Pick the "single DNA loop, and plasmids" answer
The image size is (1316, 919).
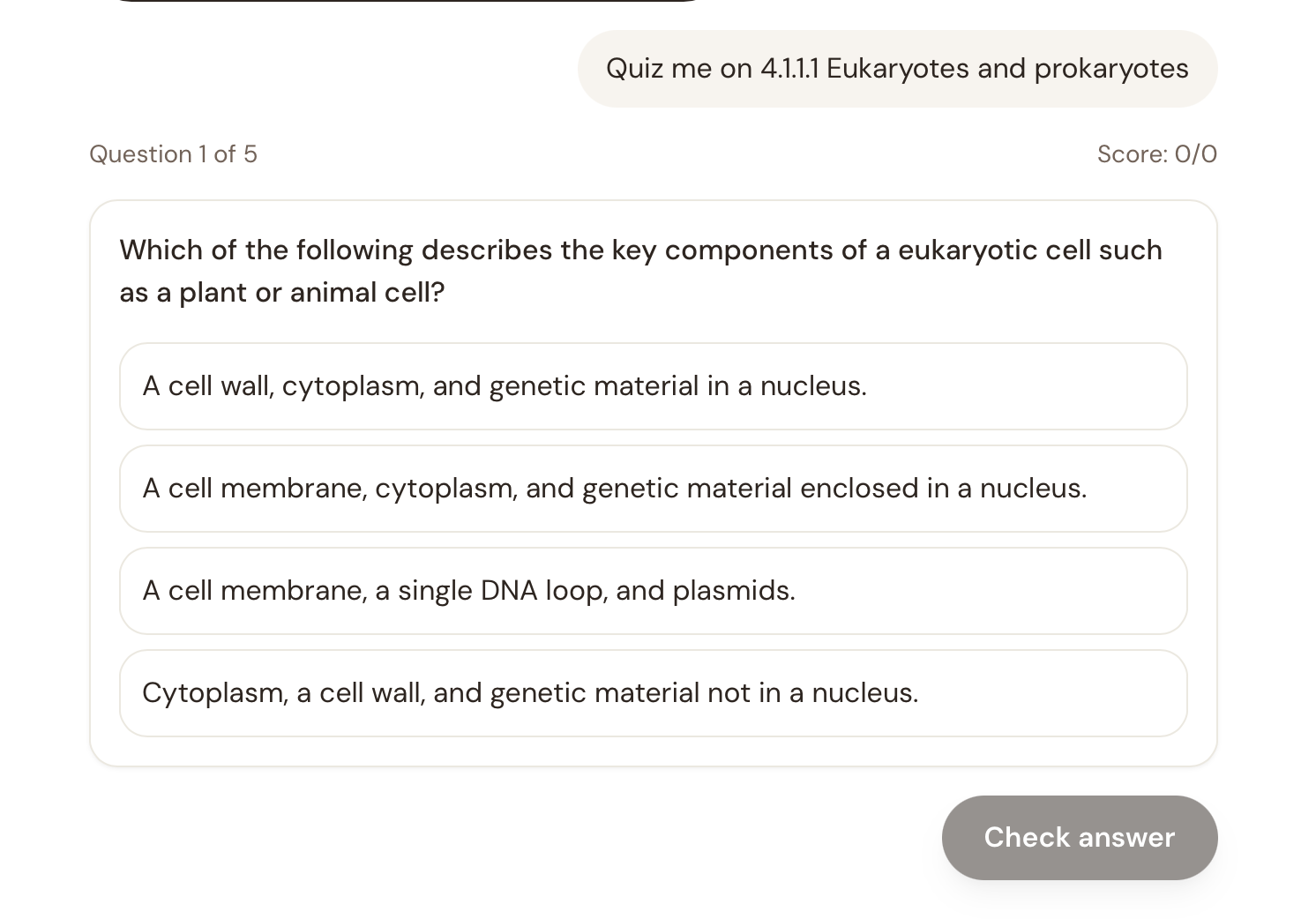coord(653,591)
